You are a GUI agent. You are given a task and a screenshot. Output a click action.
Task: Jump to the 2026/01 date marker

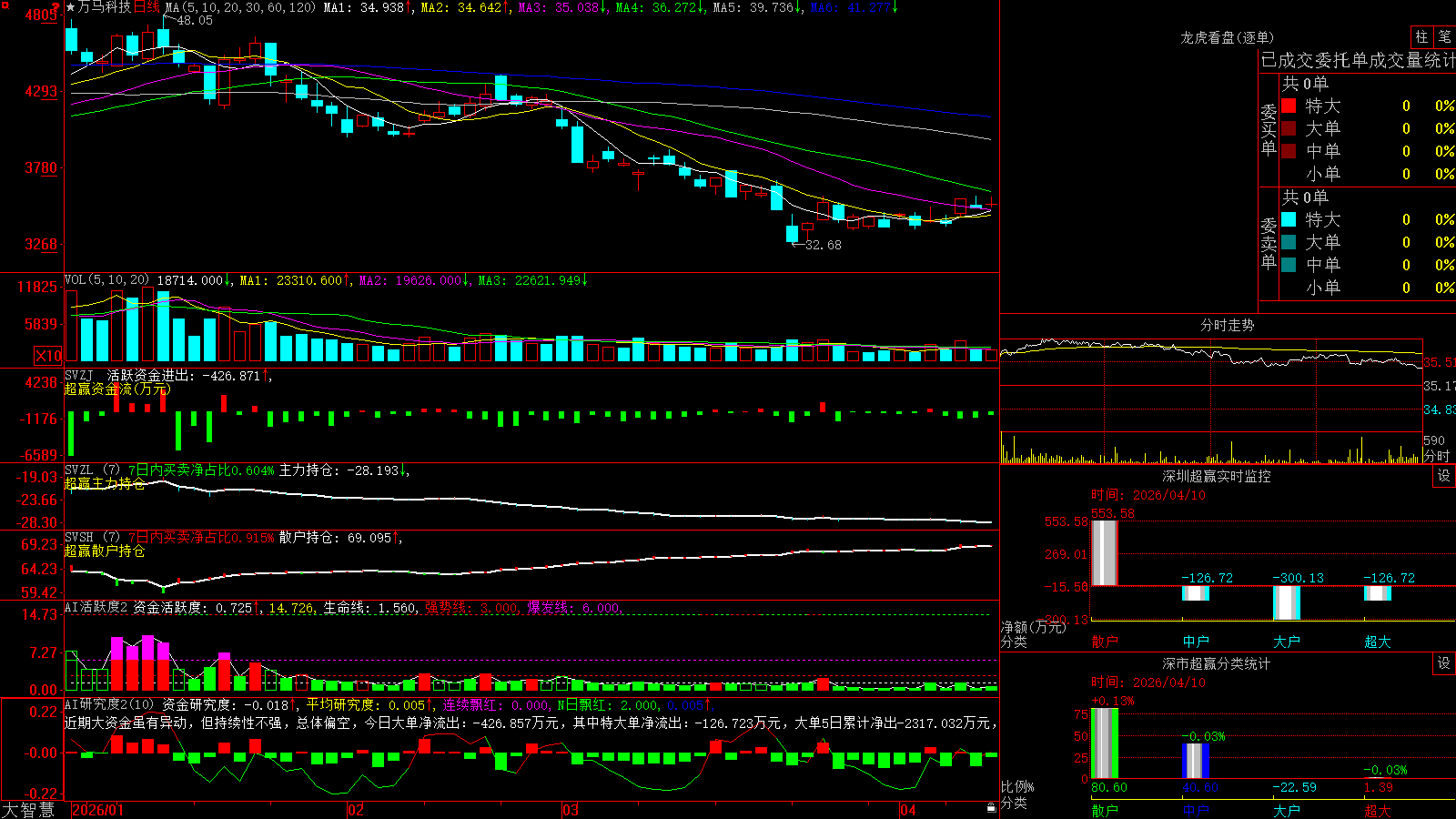click(x=97, y=810)
